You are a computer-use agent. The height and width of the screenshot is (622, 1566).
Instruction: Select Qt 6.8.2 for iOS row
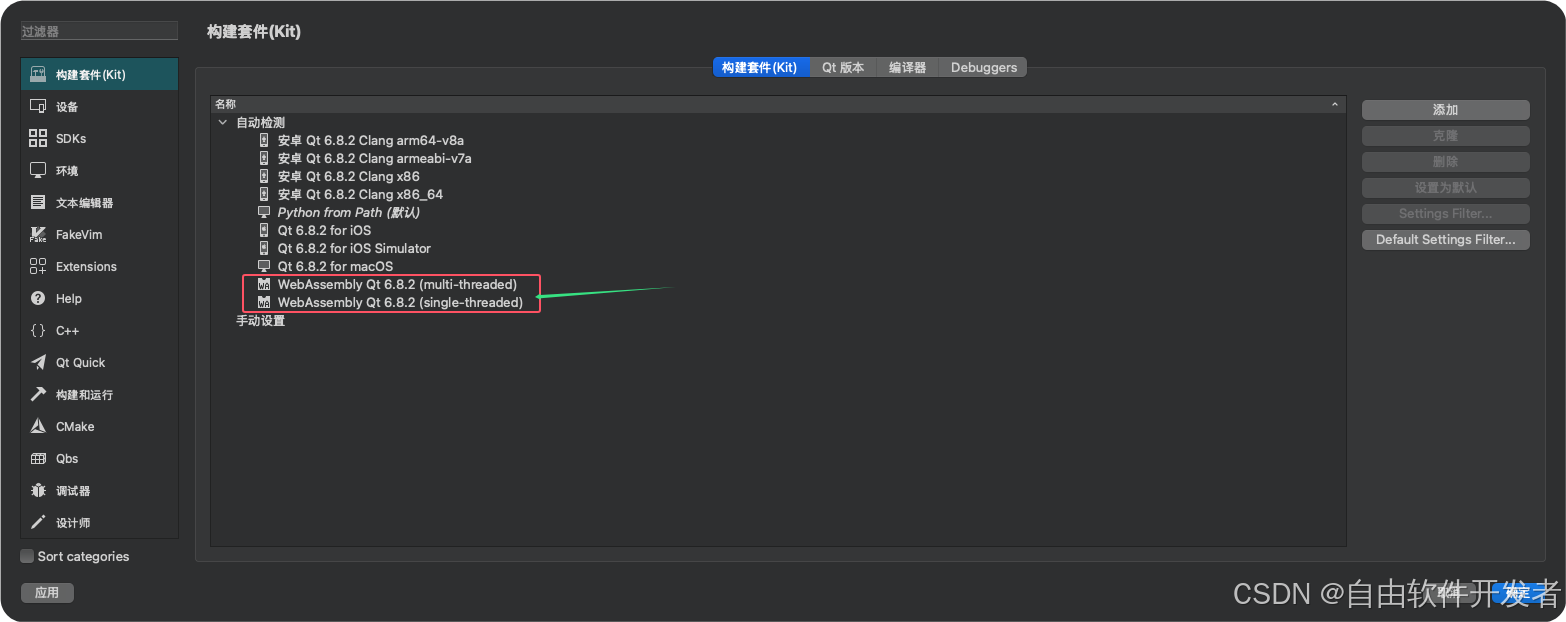click(778, 231)
